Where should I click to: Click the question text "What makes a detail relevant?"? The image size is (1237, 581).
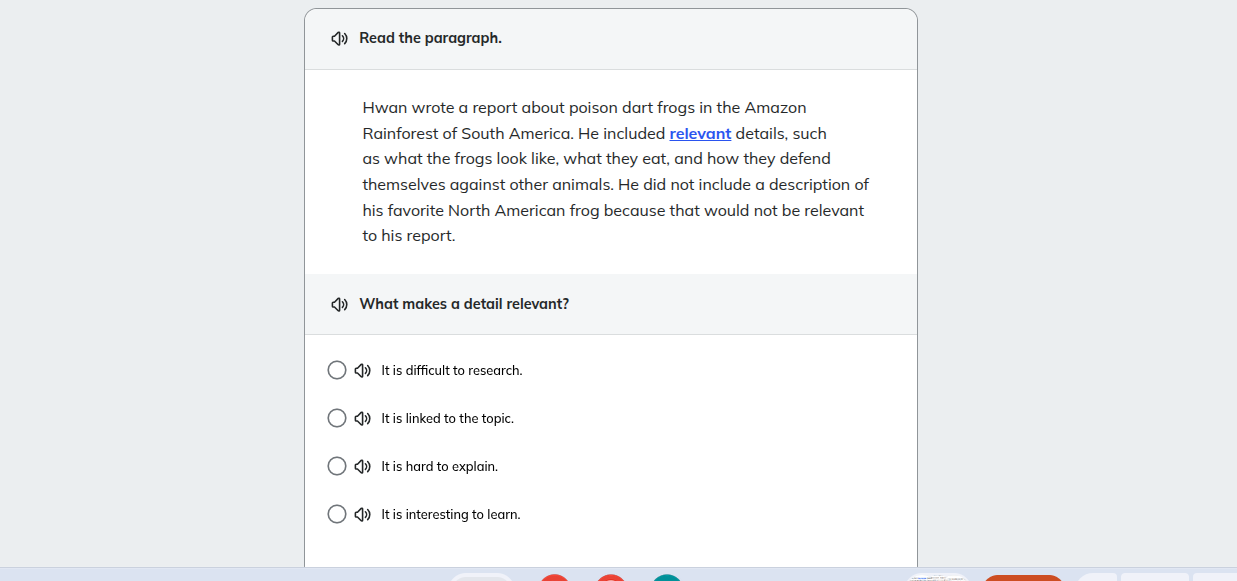(x=464, y=304)
